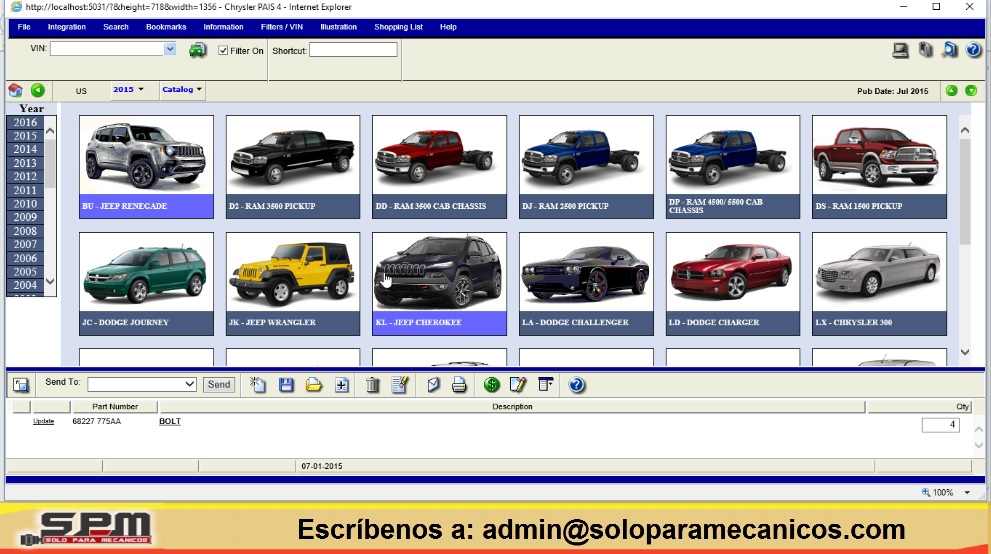This screenshot has height=554, width=991.
Task: Click vehicle grid scrollbar down arrow
Action: tap(964, 352)
